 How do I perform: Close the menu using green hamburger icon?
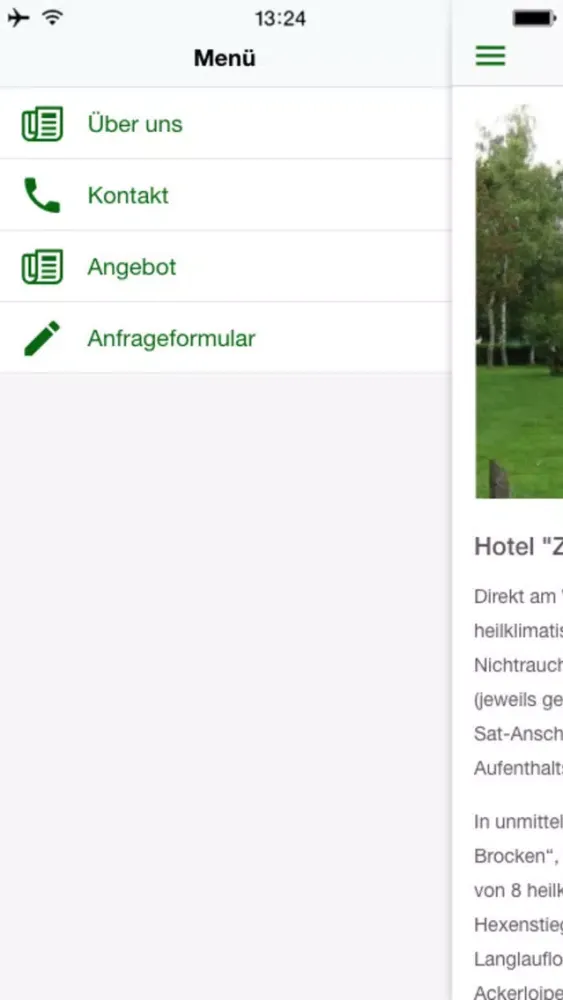coord(490,56)
